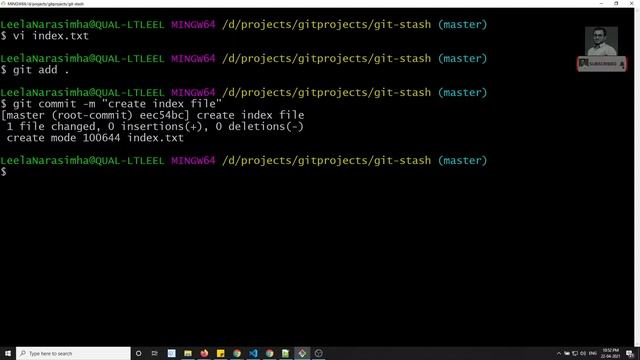Open Cortana circle icon in taskbar
The image size is (640, 360).
point(139,353)
